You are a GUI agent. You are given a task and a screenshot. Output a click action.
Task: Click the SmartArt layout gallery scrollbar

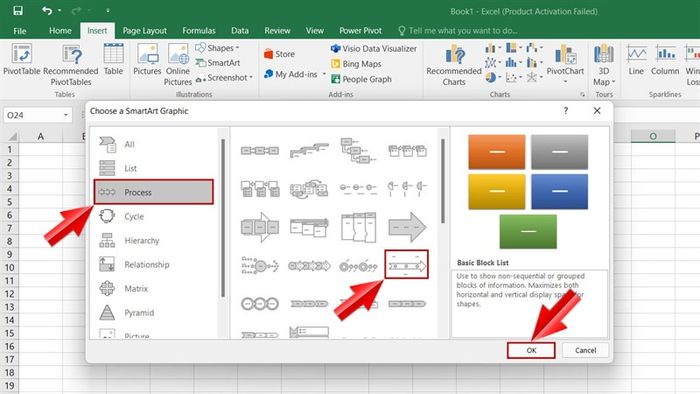[x=443, y=181]
